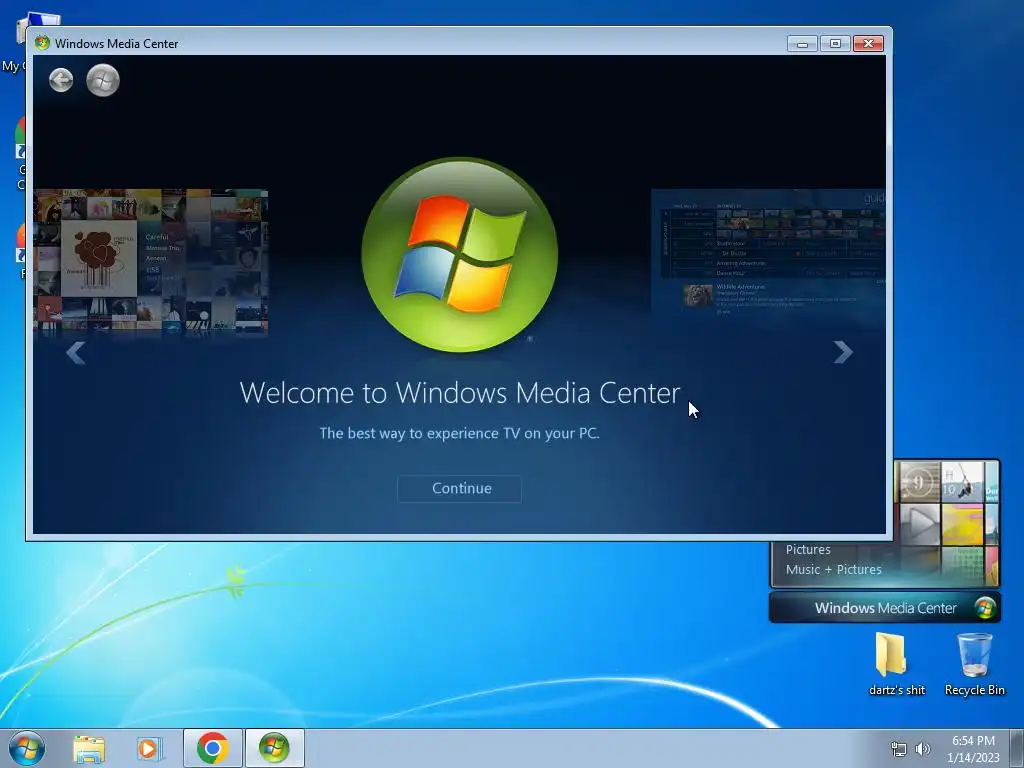The height and width of the screenshot is (768, 1024).
Task: Switch to Google Chrome on the taskbar
Action: point(213,748)
